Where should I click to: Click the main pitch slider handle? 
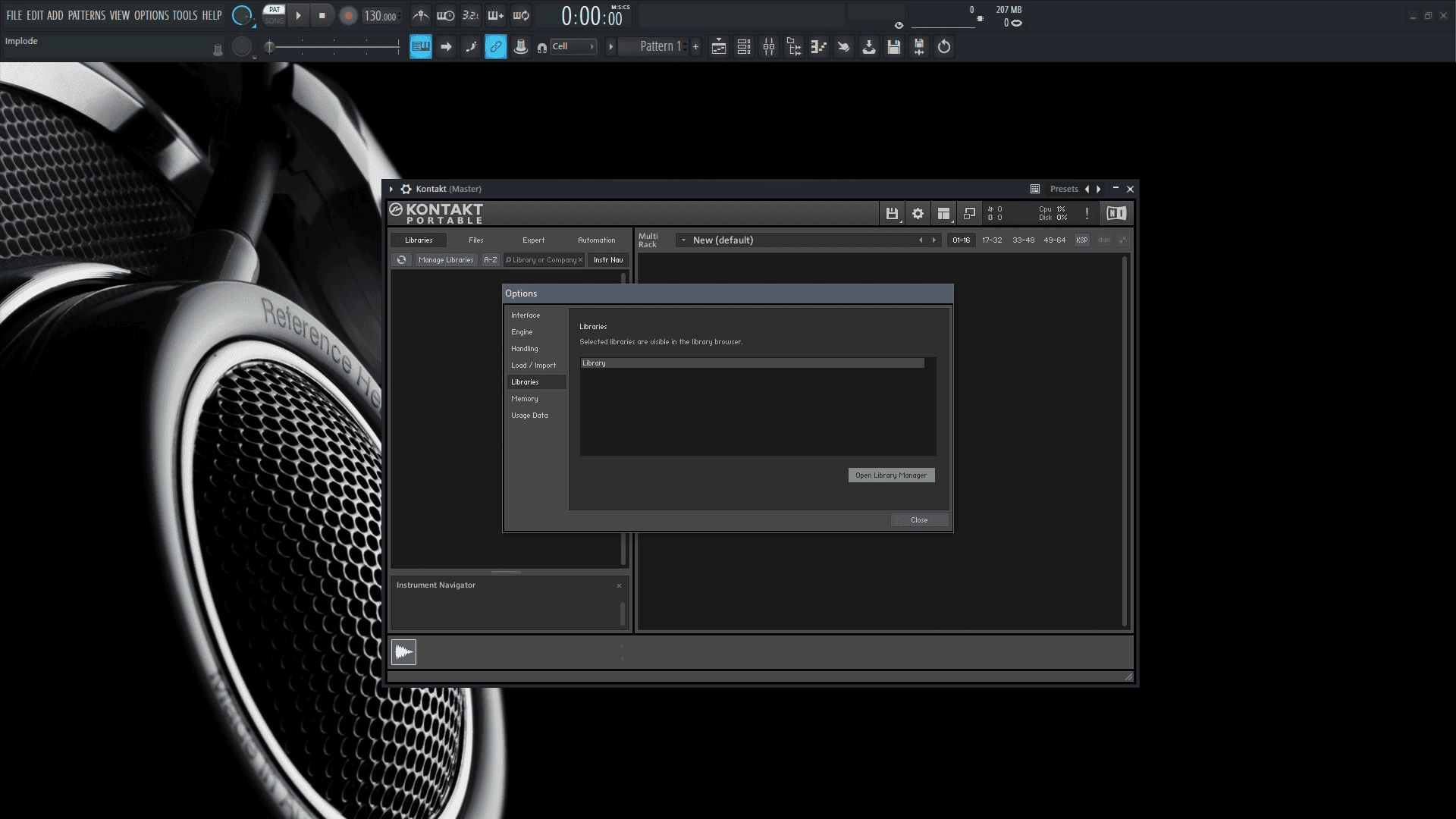[269, 47]
